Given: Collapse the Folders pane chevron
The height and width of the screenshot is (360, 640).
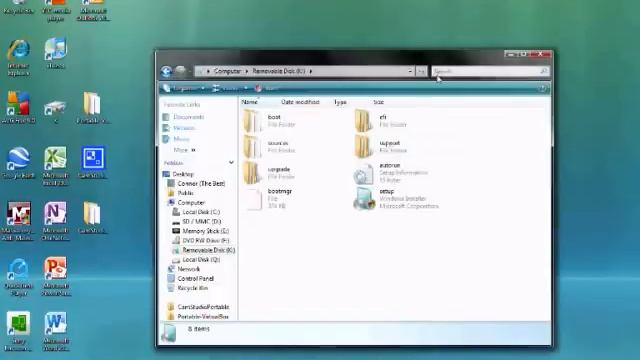Looking at the screenshot, I should 231,162.
